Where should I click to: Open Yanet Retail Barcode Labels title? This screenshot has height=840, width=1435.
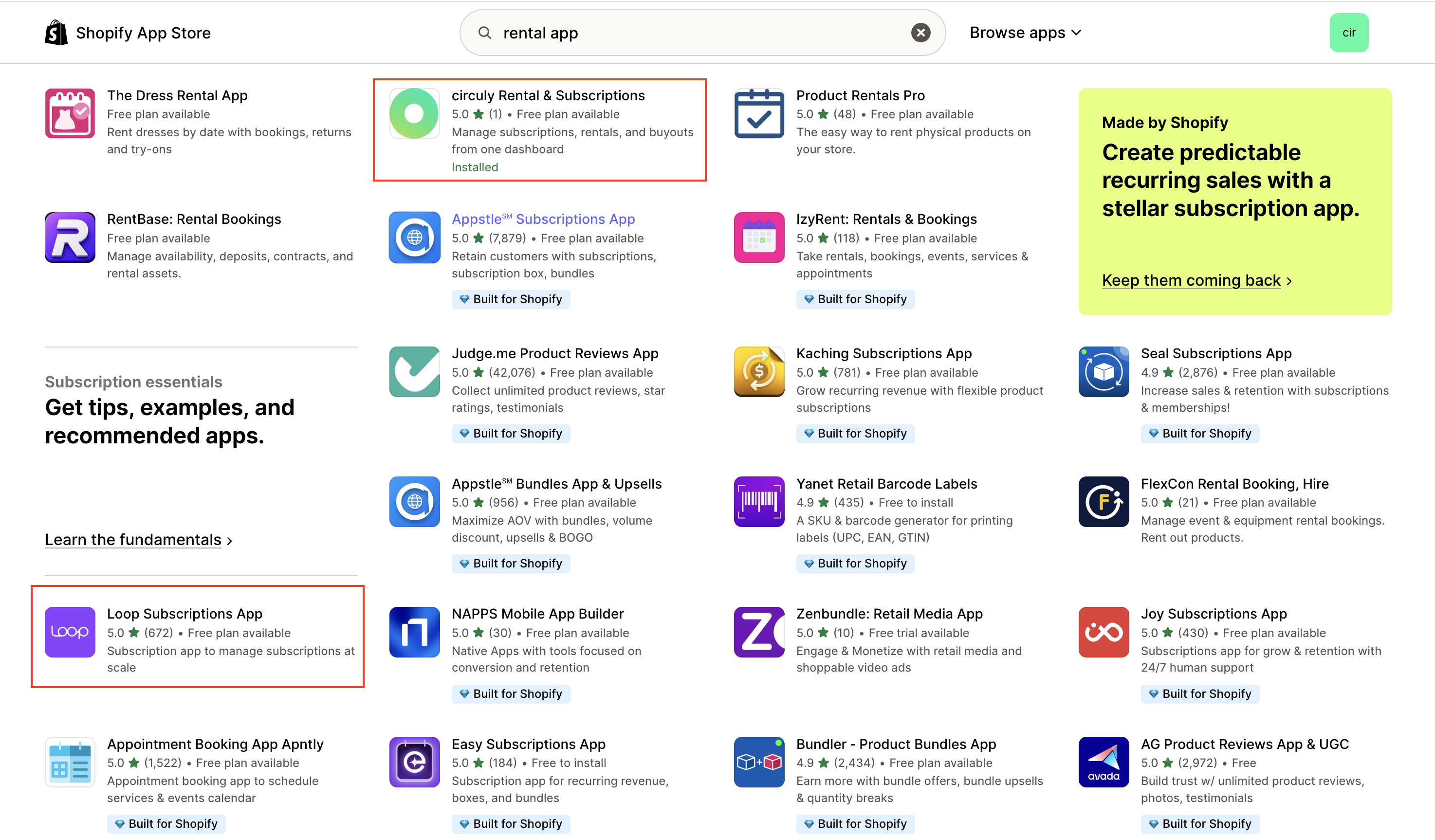click(886, 483)
